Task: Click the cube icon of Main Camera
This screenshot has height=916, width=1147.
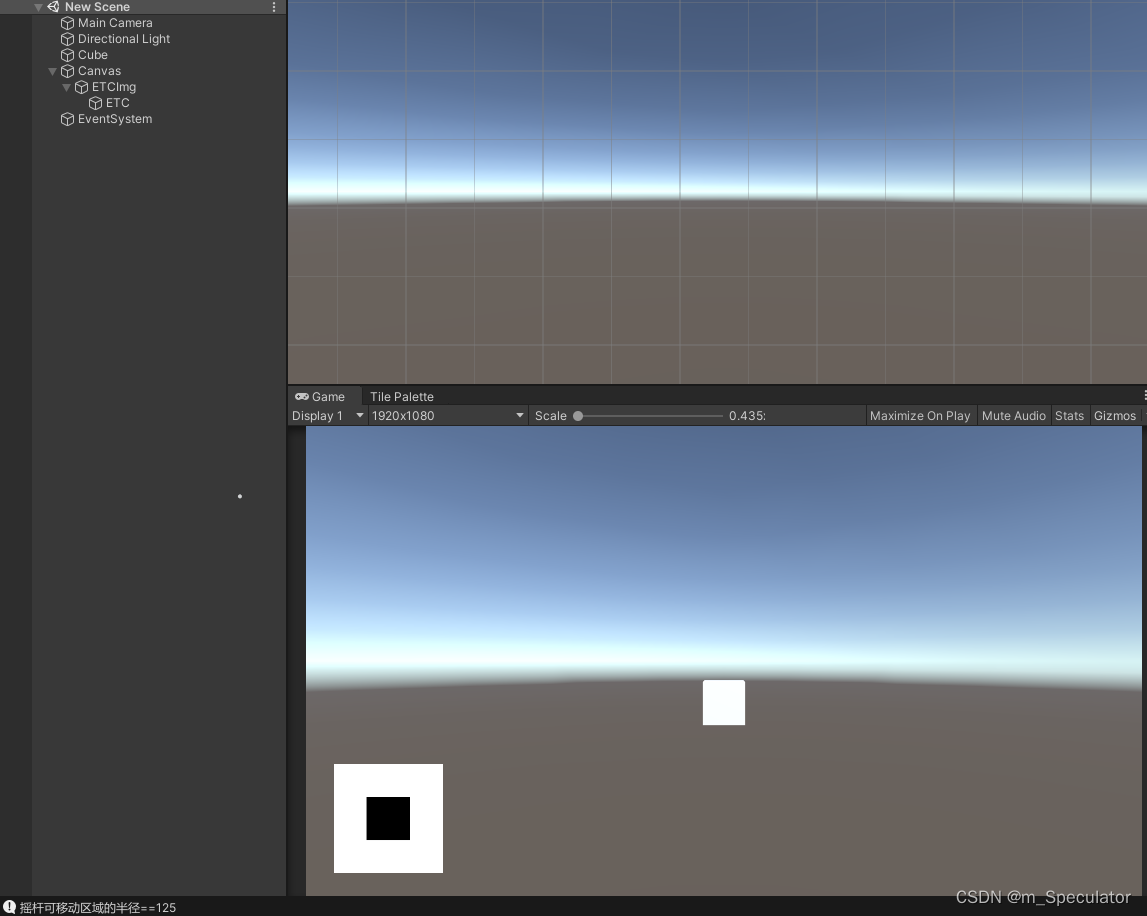Action: 67,23
